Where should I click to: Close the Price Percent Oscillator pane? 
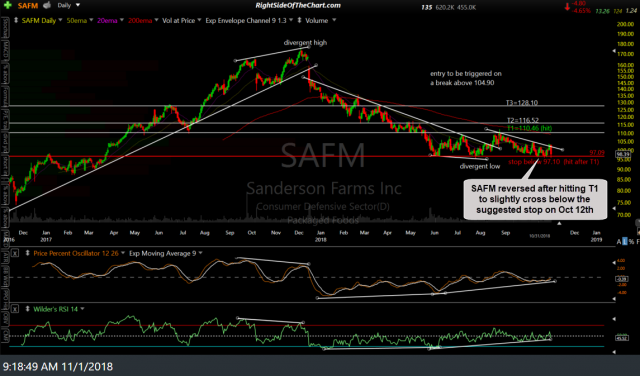tap(15, 253)
